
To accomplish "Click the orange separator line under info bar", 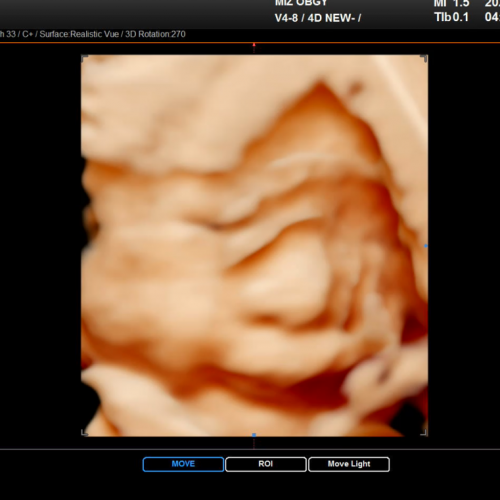I will point(250,43).
